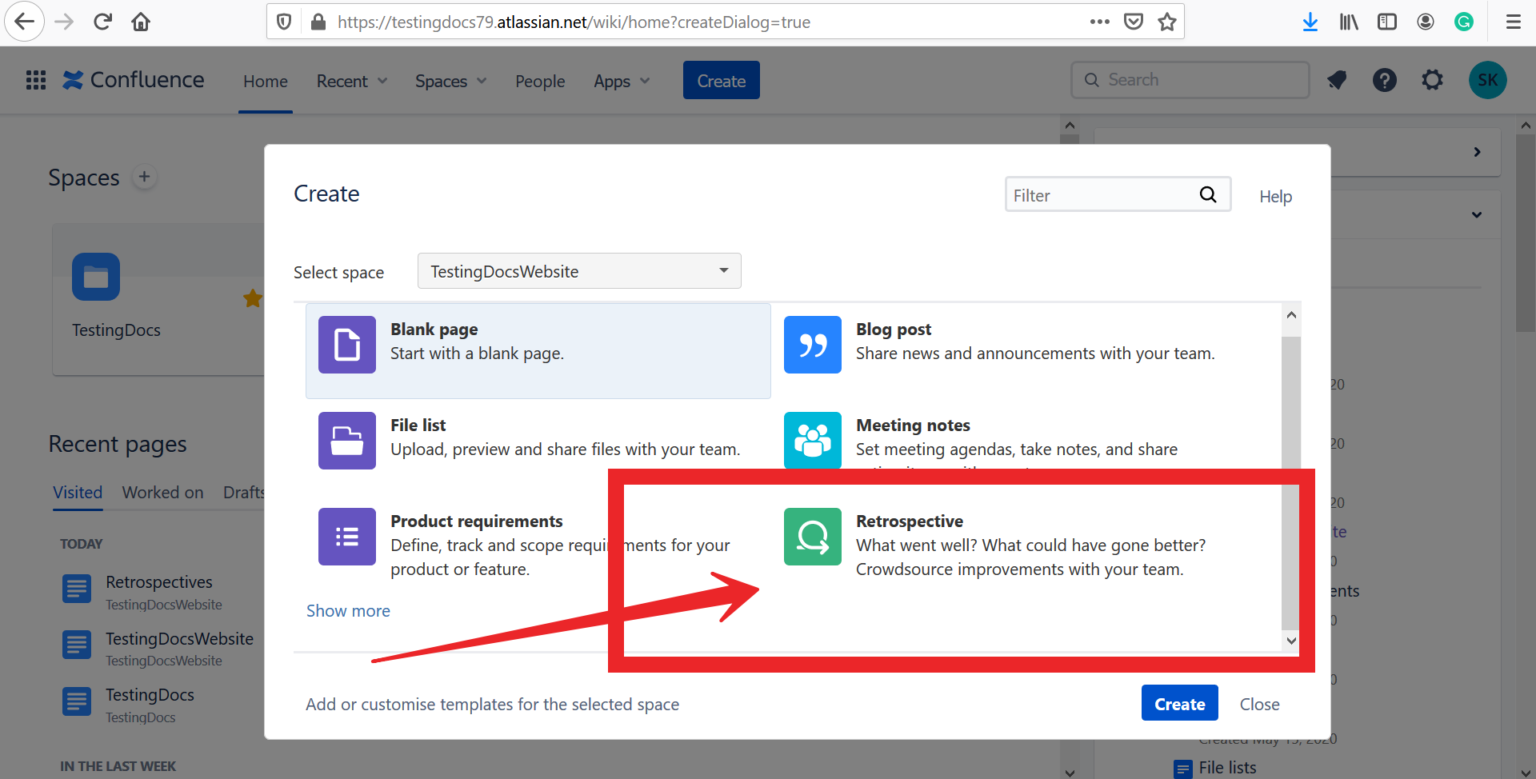1536x779 pixels.
Task: Choose the Product requirements template icon
Action: tap(347, 537)
